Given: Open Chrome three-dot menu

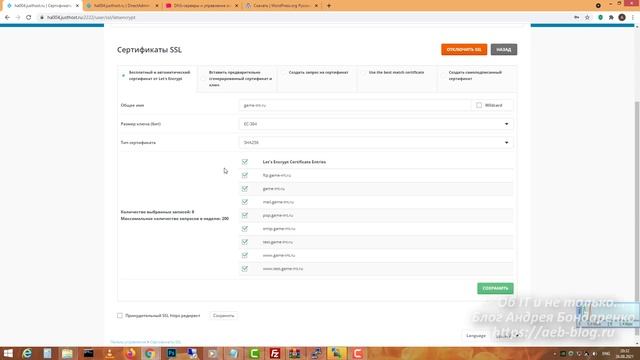Looking at the screenshot, I should (x=633, y=18).
